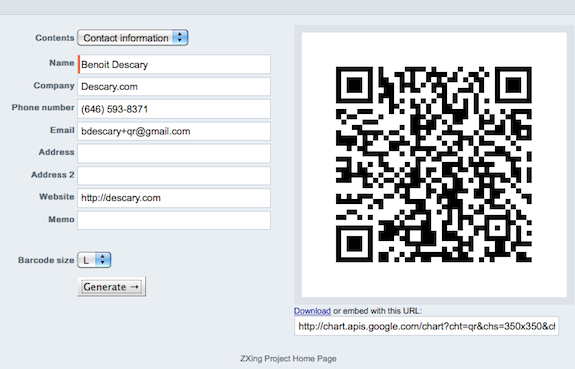Click the Contents label
Image resolution: width=575 pixels, height=369 pixels.
coord(55,38)
